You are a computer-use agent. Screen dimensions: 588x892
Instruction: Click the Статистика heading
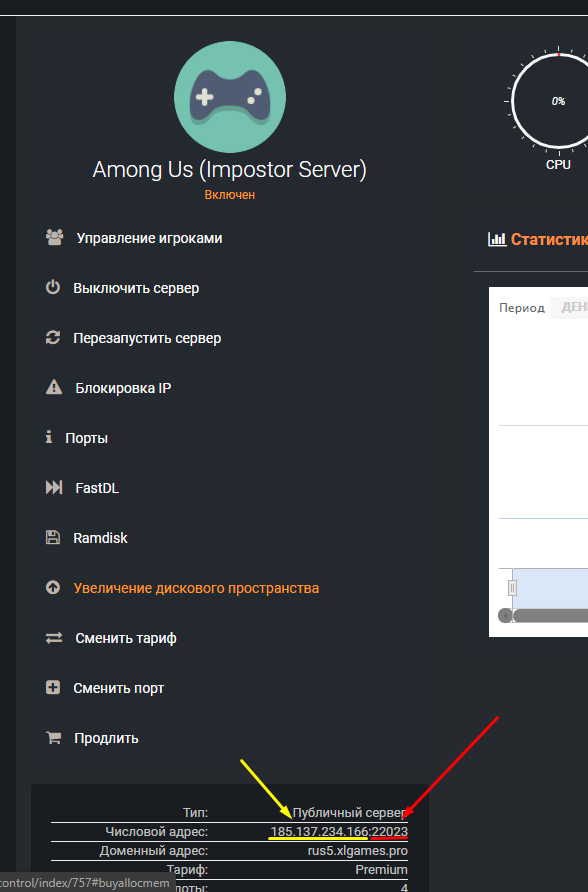pyautogui.click(x=549, y=239)
